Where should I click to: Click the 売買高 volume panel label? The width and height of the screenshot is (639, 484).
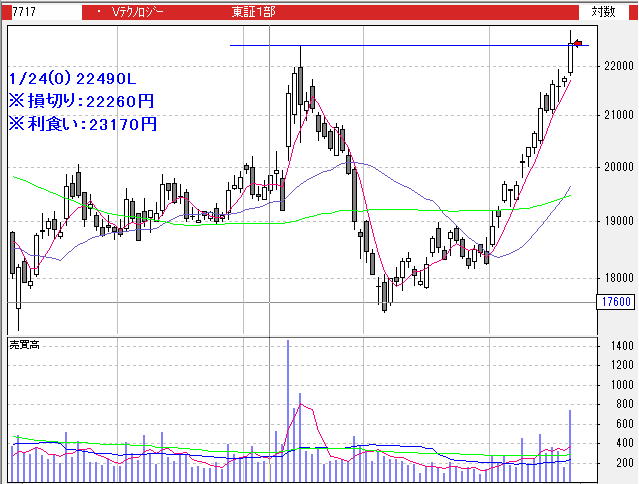pos(24,344)
